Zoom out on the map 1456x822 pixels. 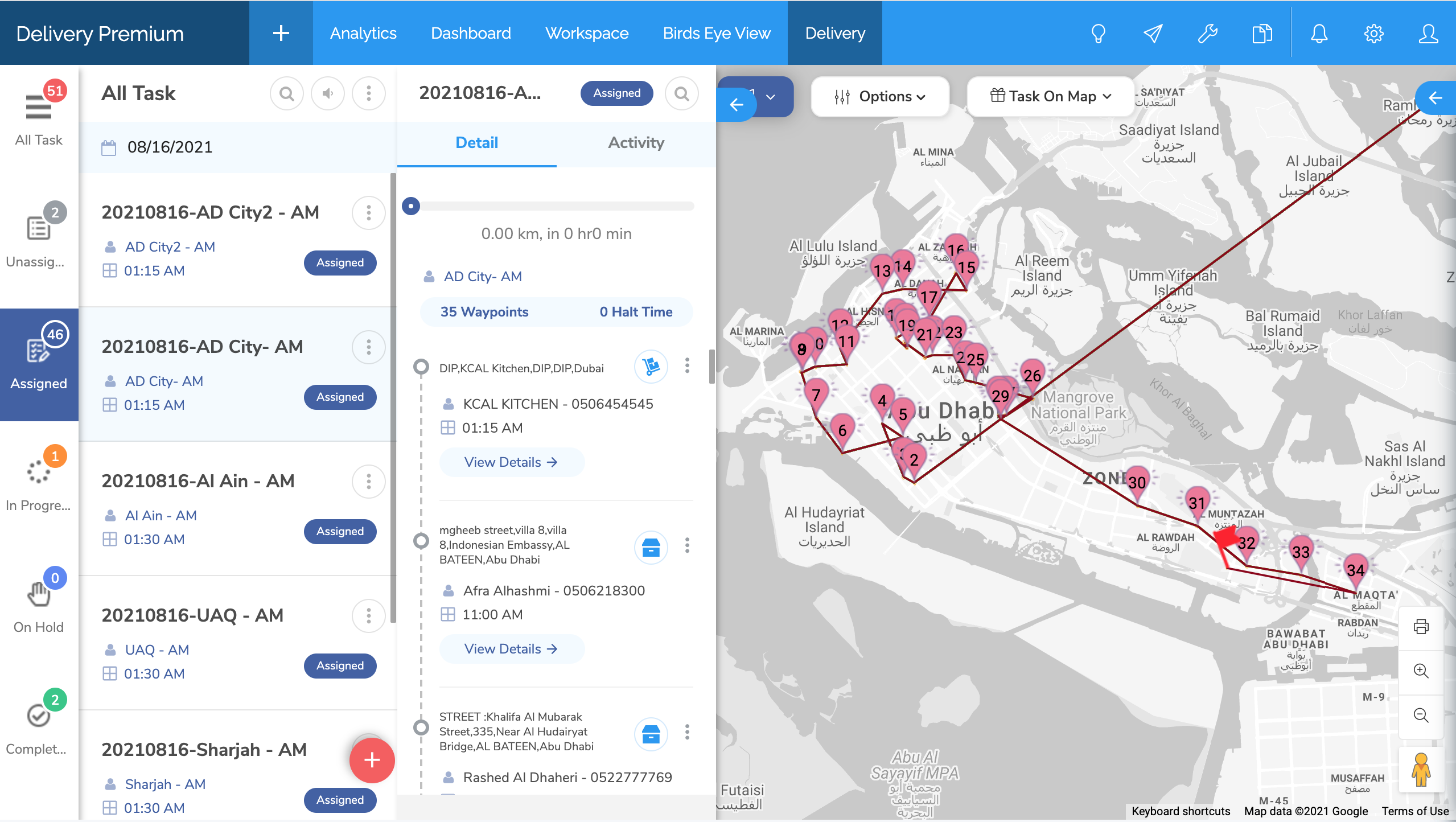(1421, 715)
